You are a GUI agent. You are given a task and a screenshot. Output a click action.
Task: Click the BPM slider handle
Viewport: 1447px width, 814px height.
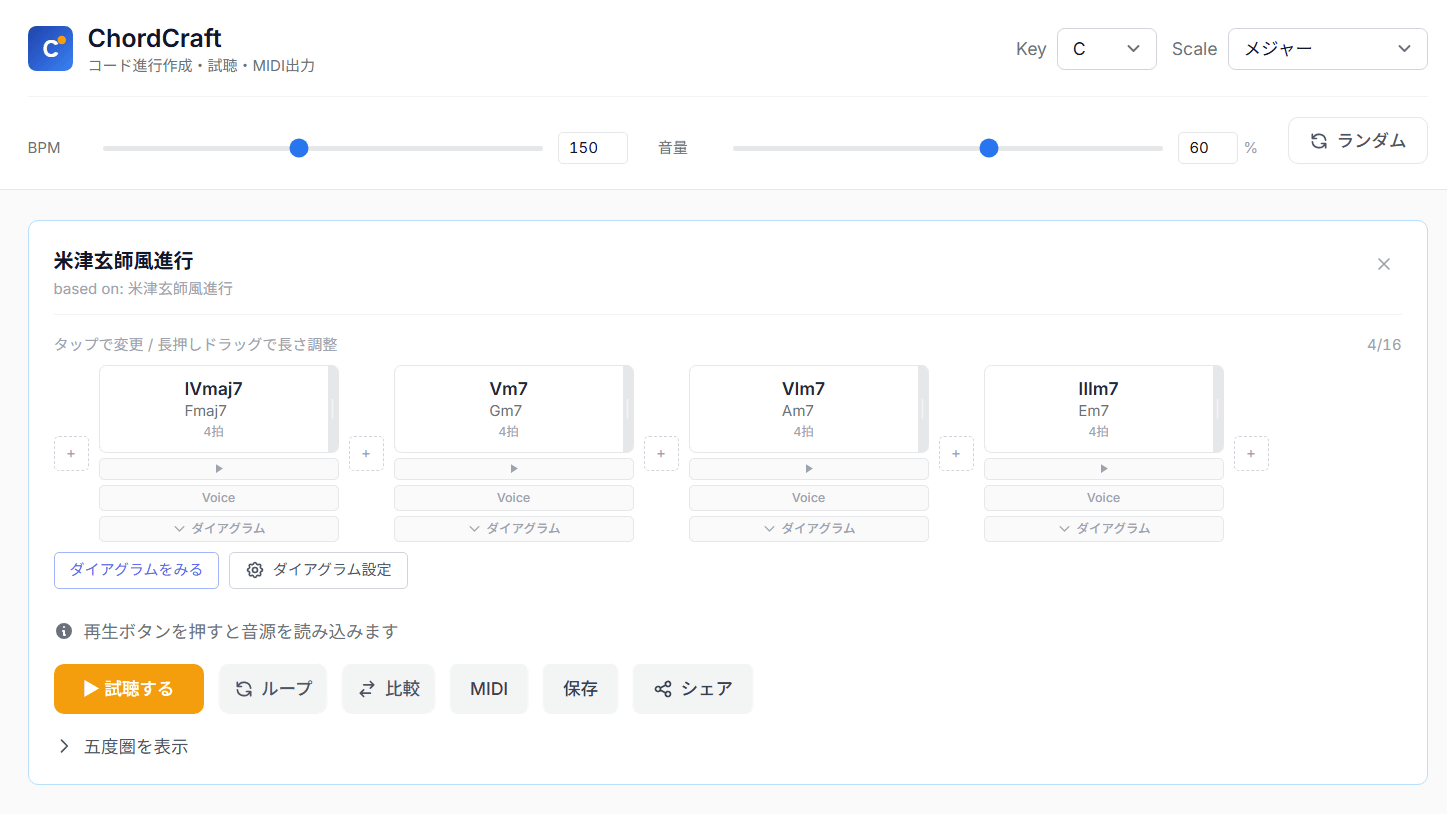pos(299,148)
